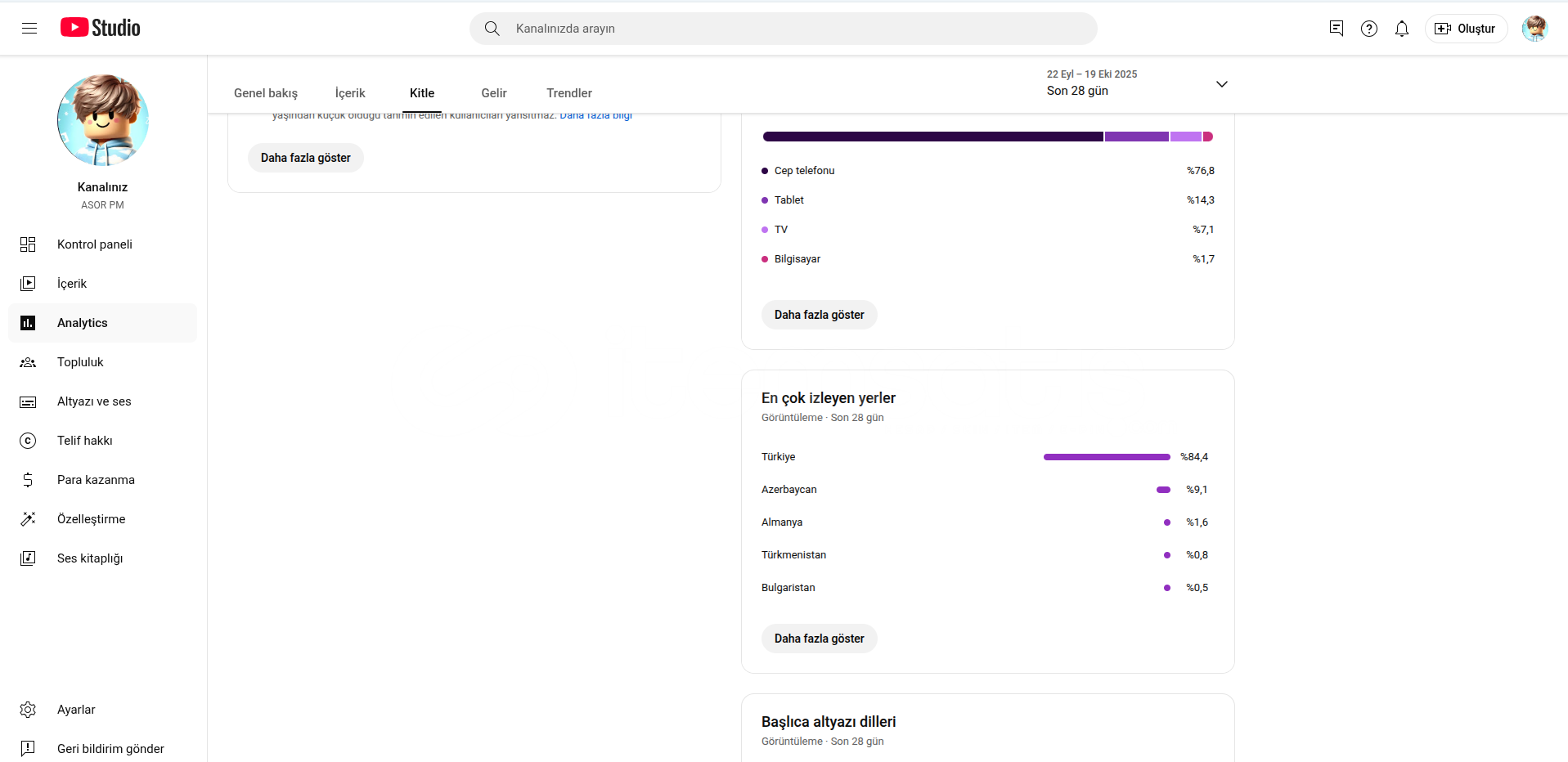Follow the Daha fazla bilgi link
The image size is (1568, 762).
[x=595, y=116]
